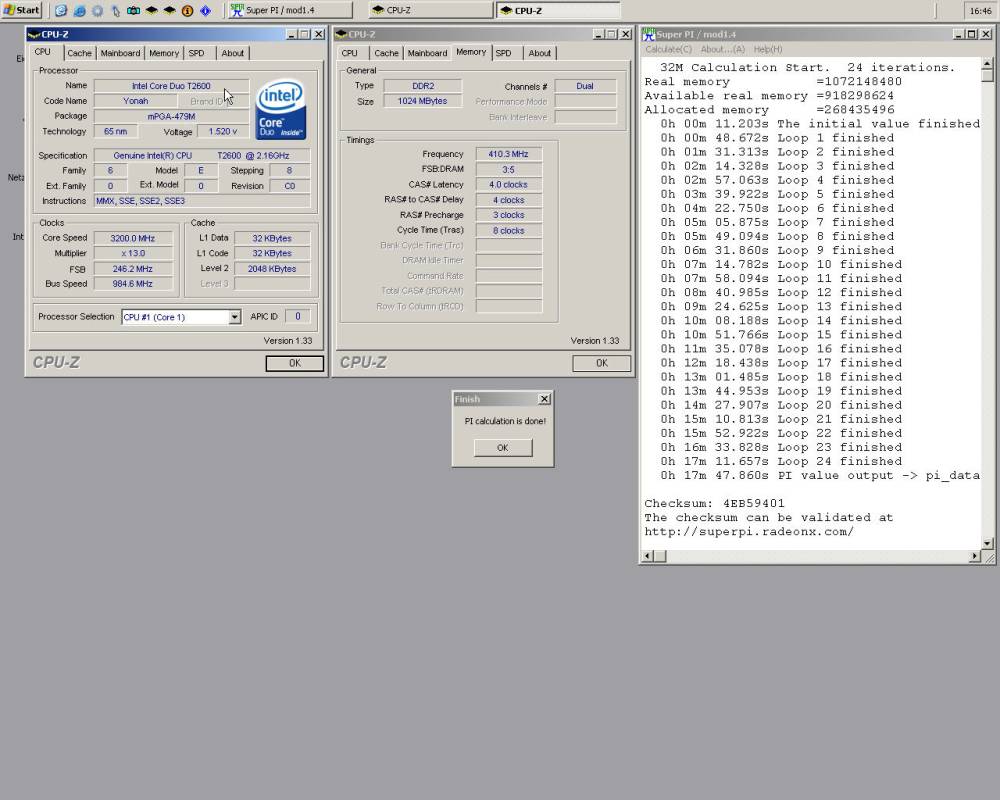Click the Code Name value Yonah

click(135, 101)
